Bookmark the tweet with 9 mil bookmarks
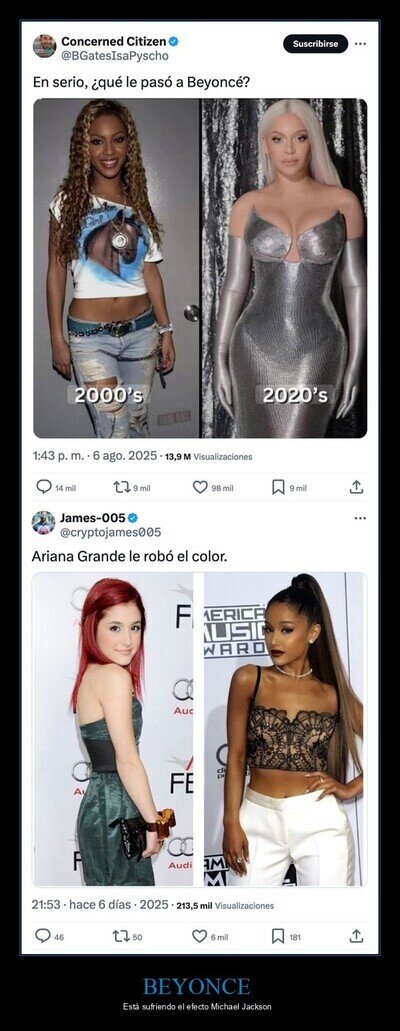Viewport: 400px width, 1031px height. [x=278, y=487]
